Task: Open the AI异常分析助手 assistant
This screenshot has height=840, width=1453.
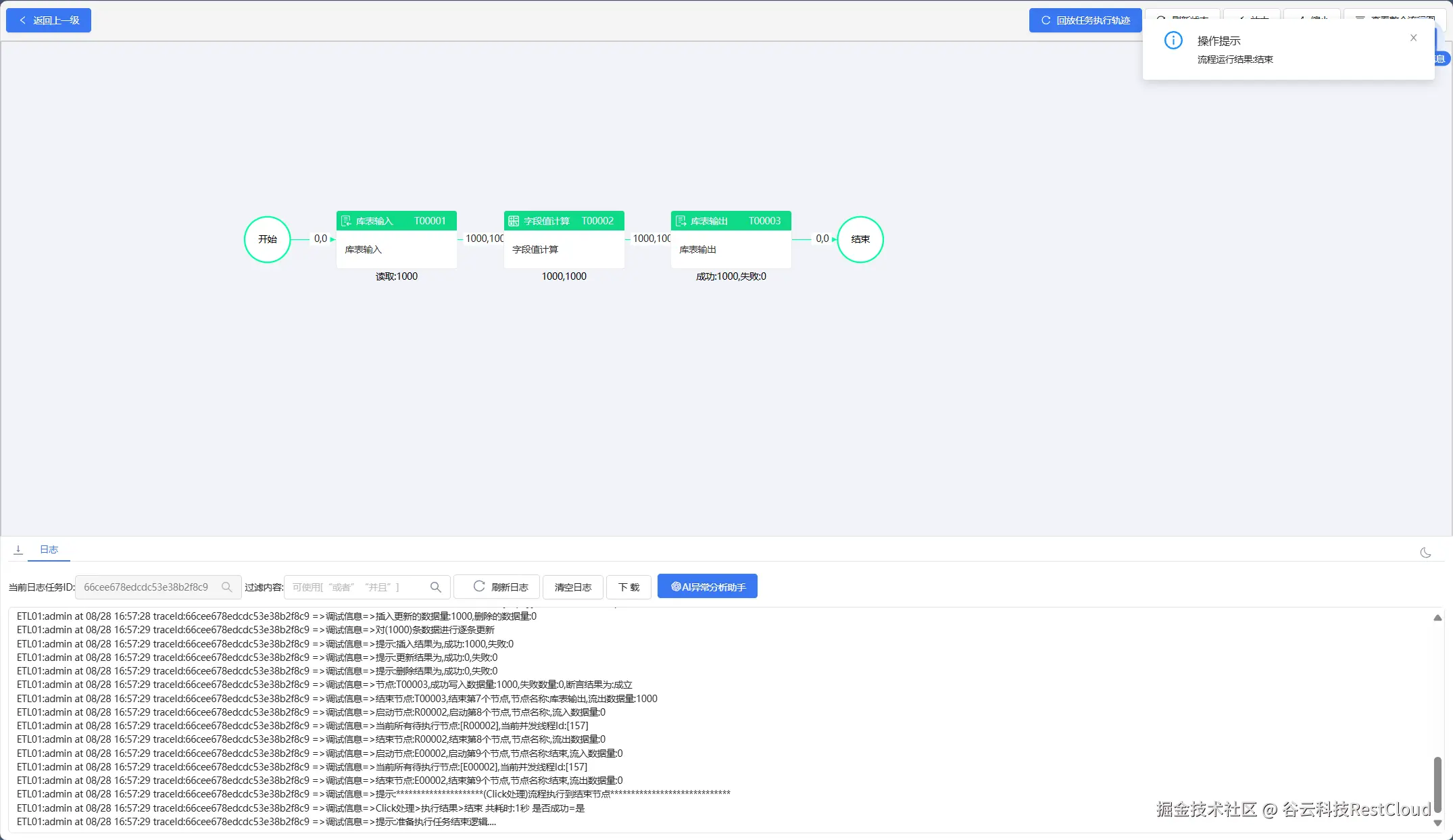Action: [707, 587]
